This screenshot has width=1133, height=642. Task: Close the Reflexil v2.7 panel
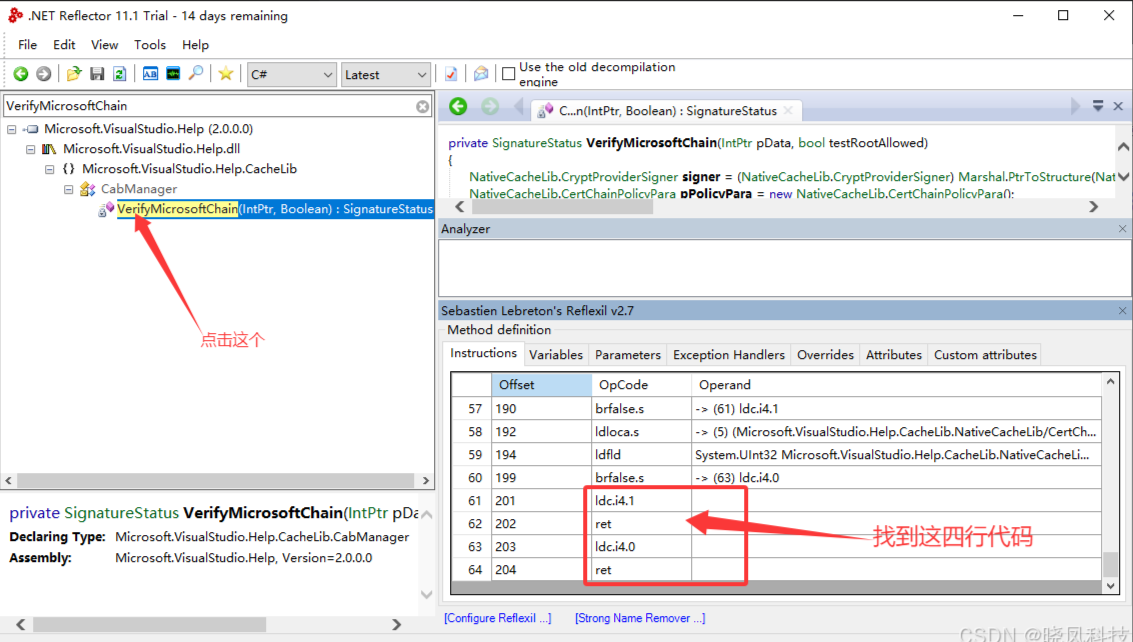tap(1122, 310)
